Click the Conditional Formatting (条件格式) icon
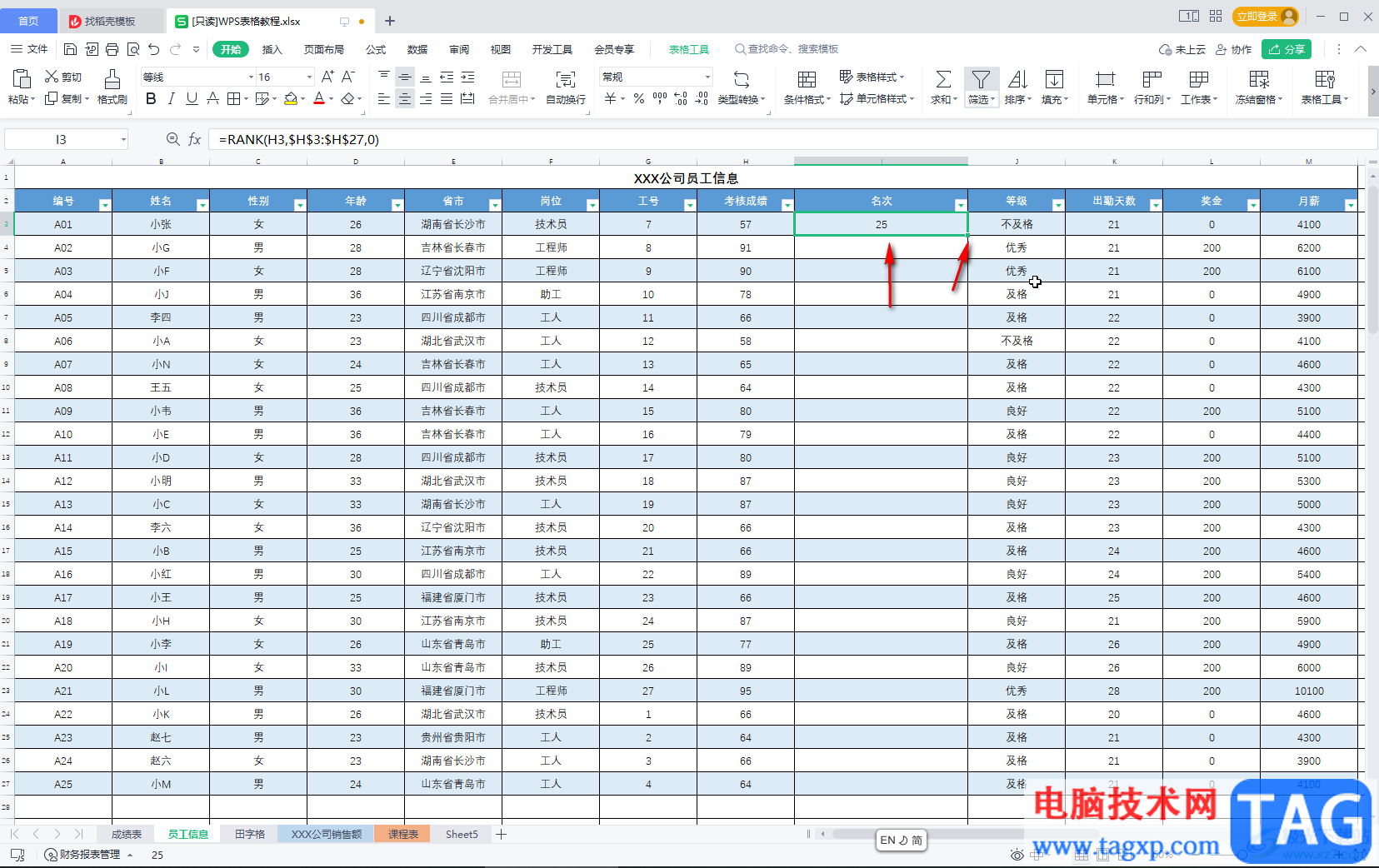Viewport: 1379px width, 868px height. pos(807,79)
